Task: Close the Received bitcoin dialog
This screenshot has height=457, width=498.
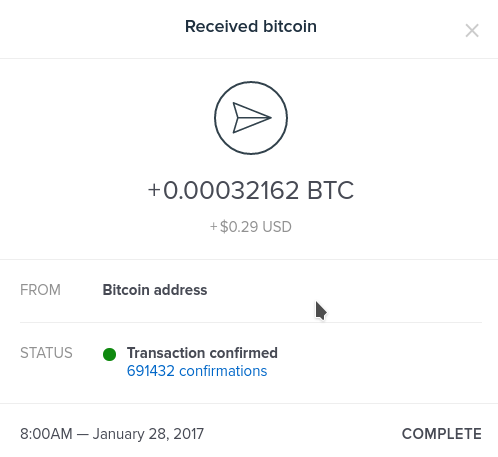Action: [472, 31]
